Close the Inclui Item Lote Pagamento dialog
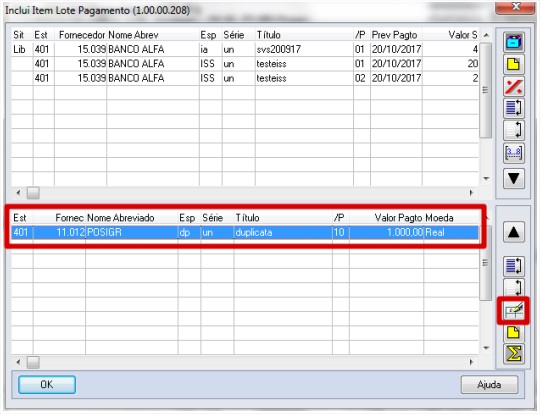 [x=516, y=7]
